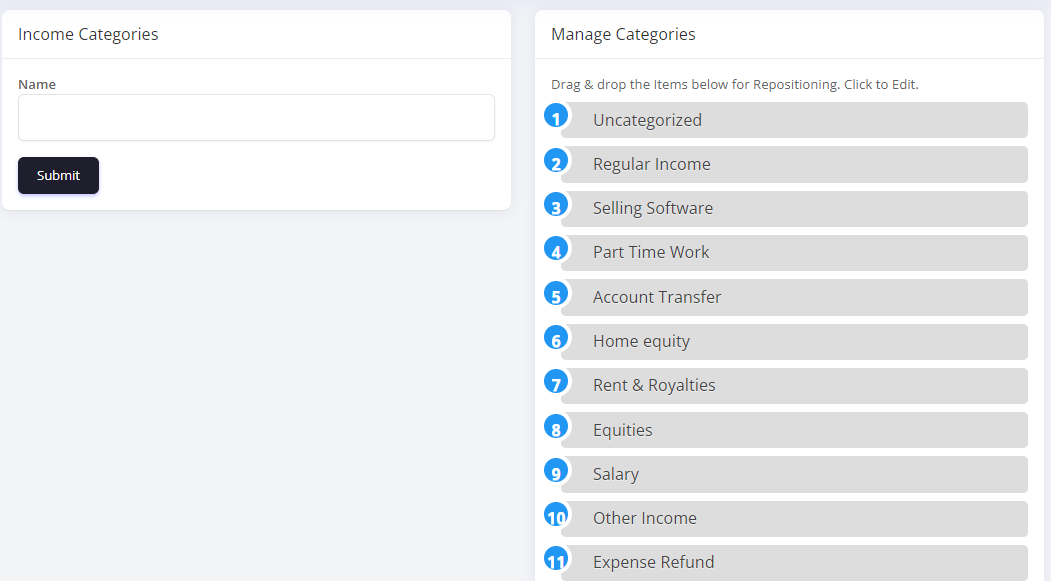Screen dimensions: 1051x581
Task: Click the Name input field
Action: [256, 118]
